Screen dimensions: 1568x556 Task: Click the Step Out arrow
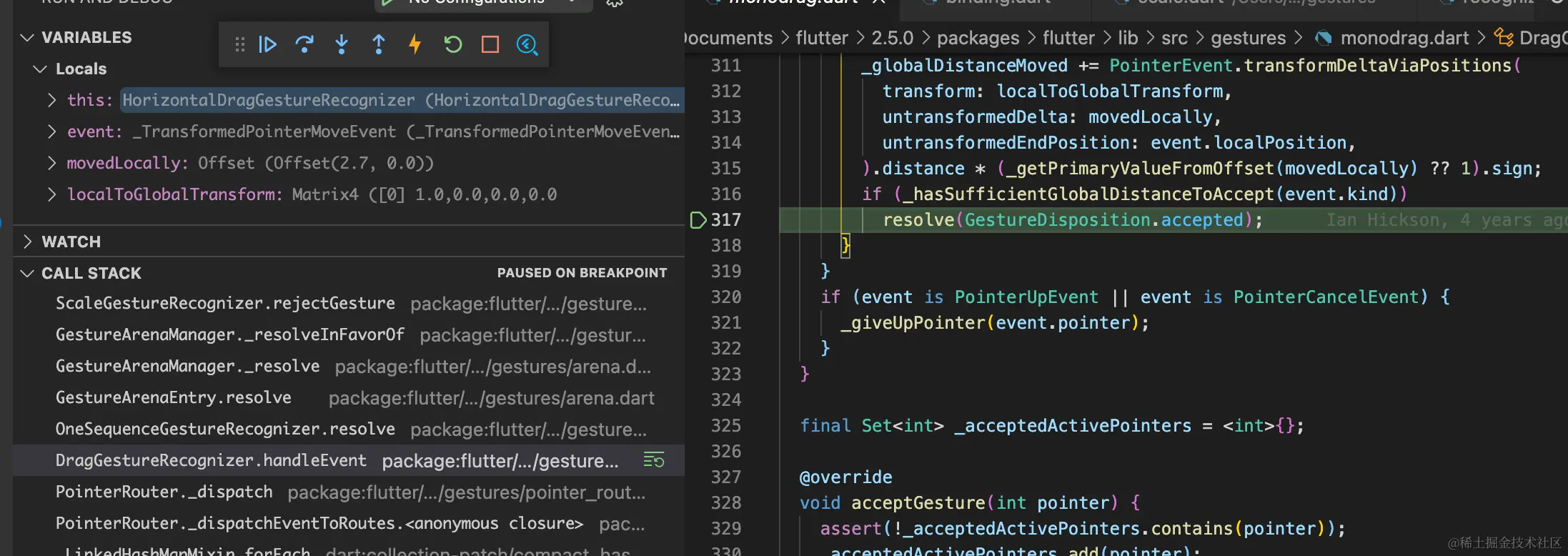click(x=379, y=45)
